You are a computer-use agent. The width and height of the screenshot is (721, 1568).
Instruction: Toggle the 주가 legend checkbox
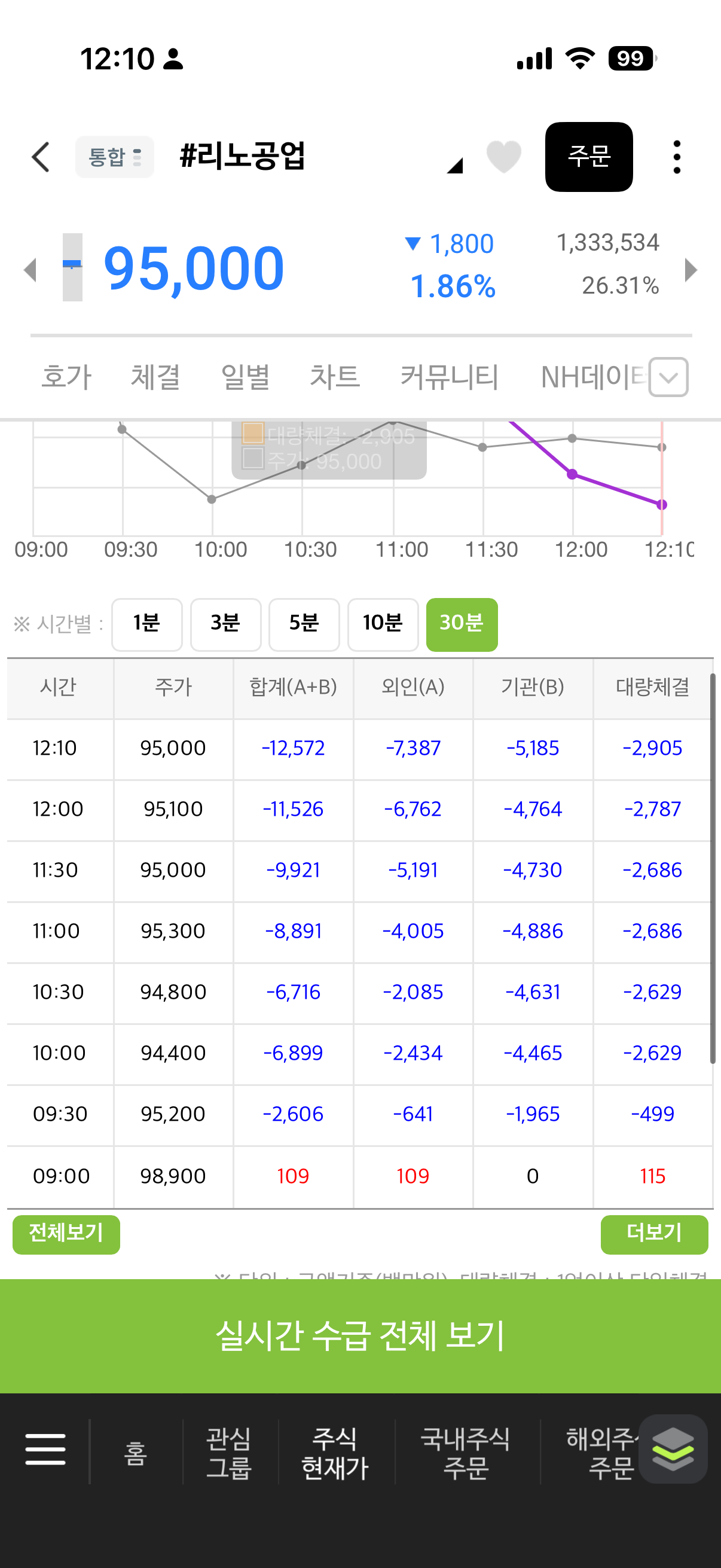point(253,458)
